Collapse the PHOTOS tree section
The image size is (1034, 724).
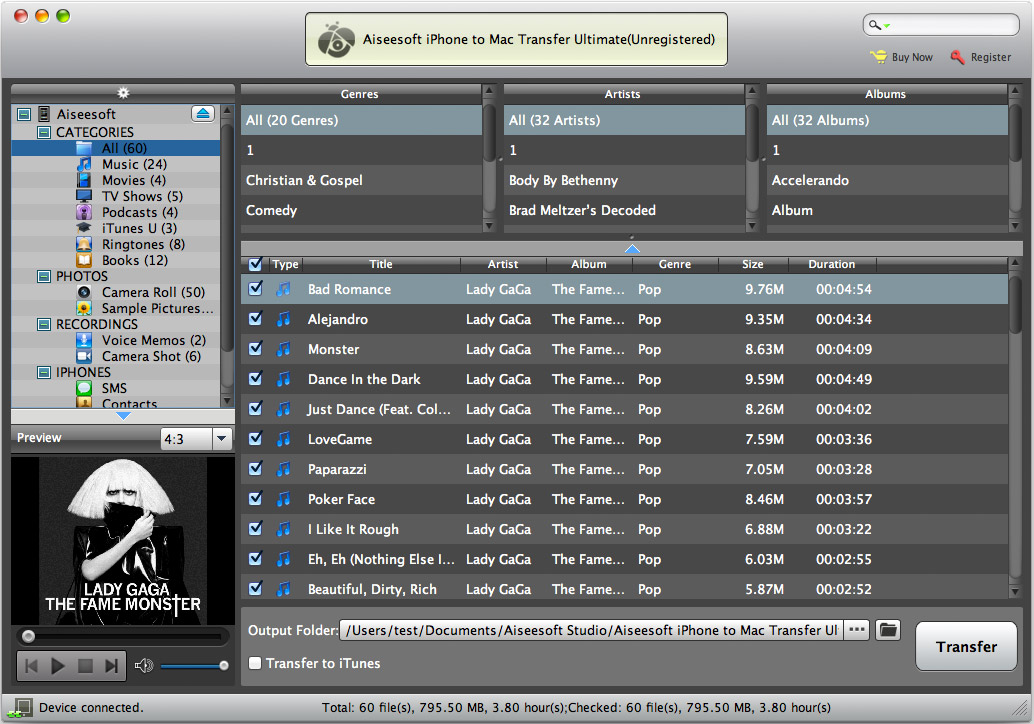[x=44, y=276]
